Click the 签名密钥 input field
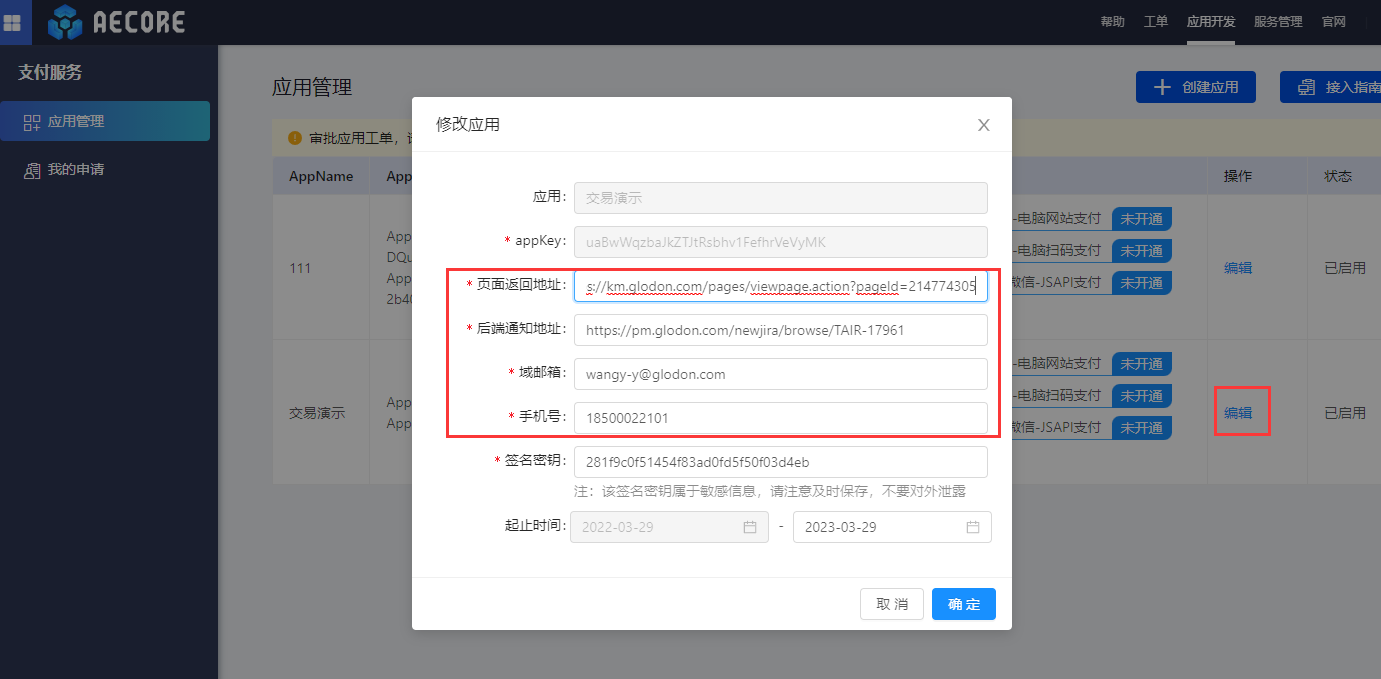Screen dimensions: 1381x679 (780, 462)
